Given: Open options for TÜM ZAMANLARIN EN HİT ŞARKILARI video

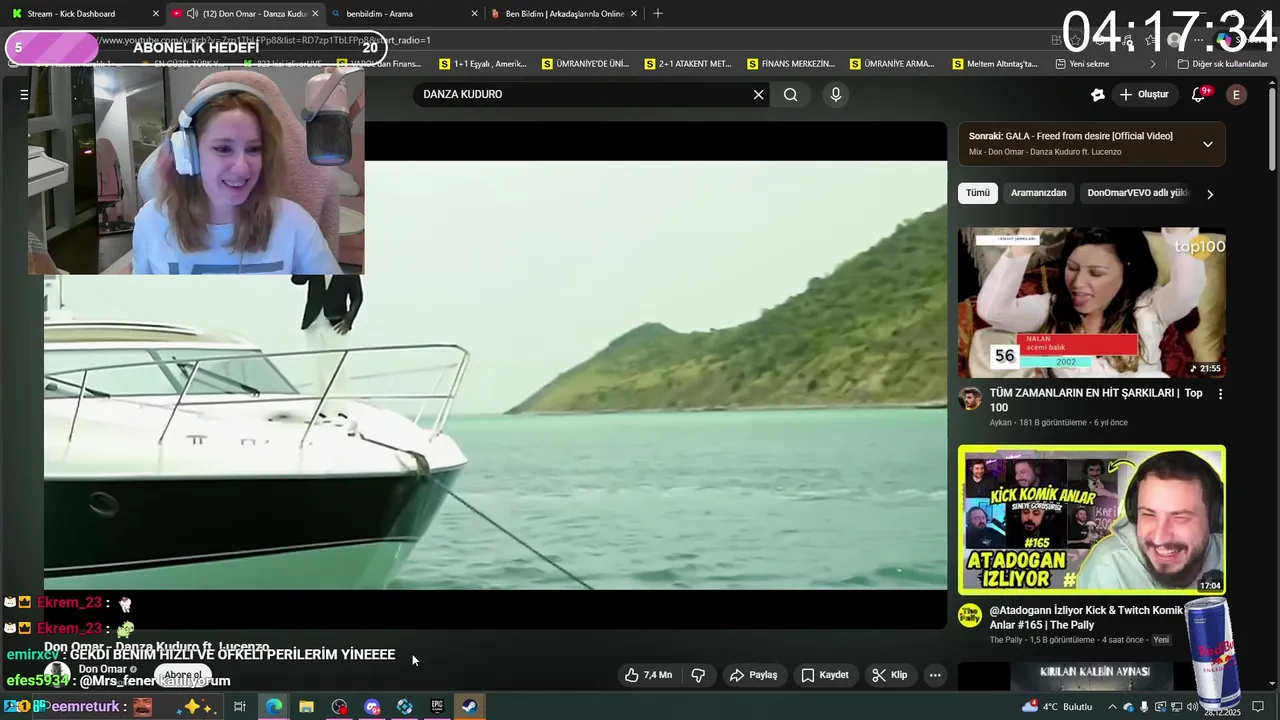Looking at the screenshot, I should [x=1220, y=394].
